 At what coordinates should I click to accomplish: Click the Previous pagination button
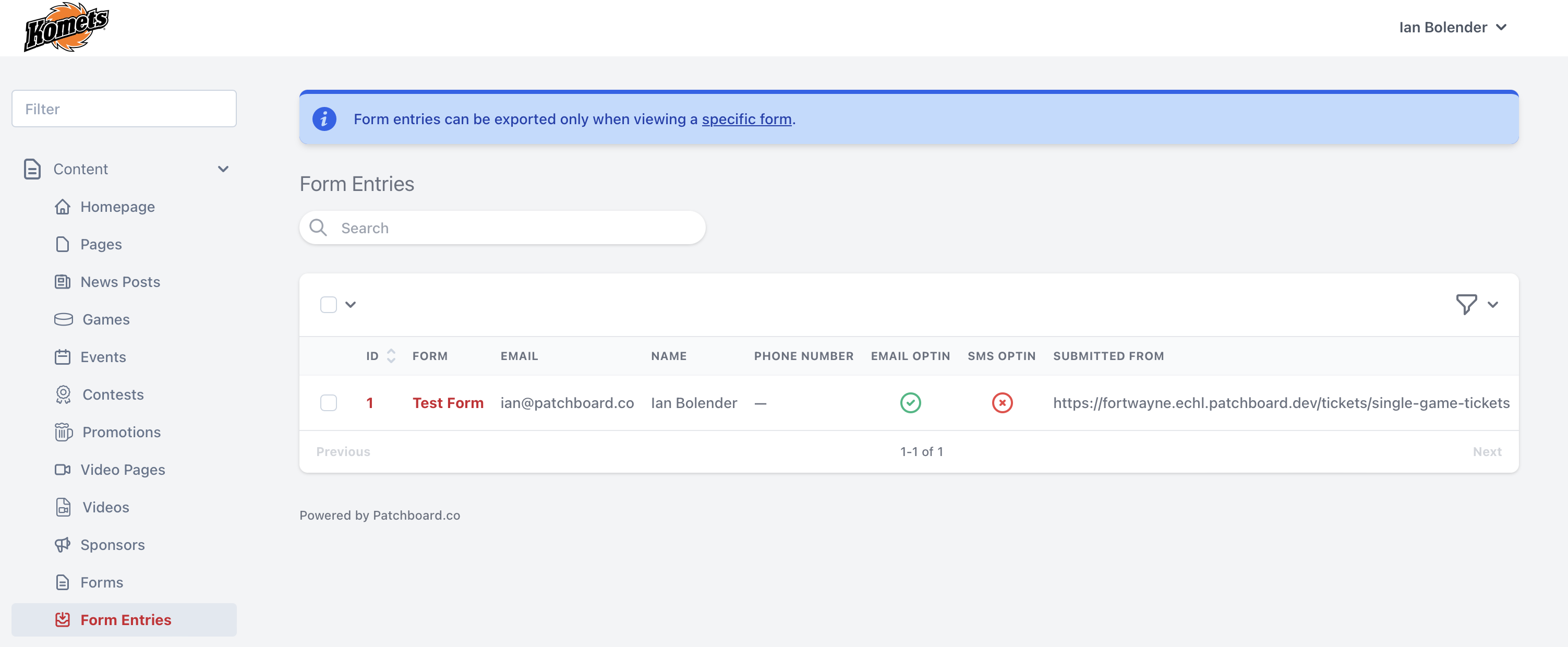click(343, 452)
